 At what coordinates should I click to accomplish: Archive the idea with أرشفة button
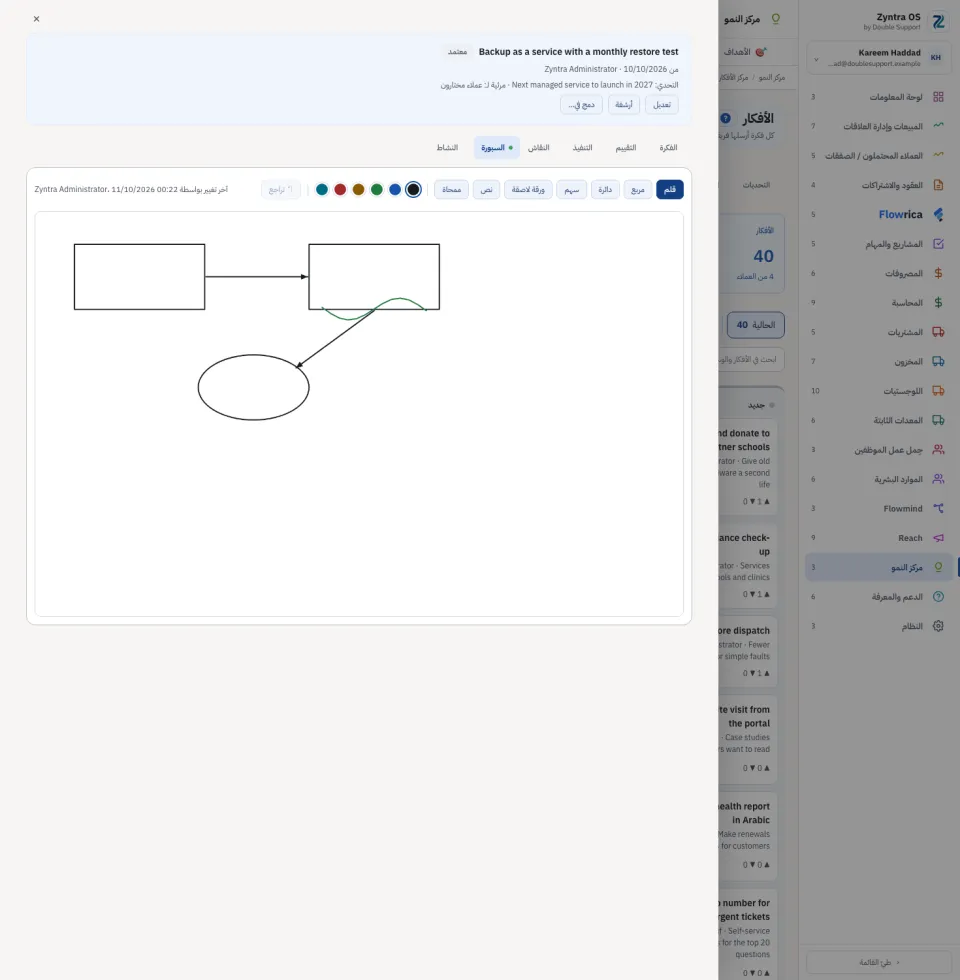coord(624,104)
